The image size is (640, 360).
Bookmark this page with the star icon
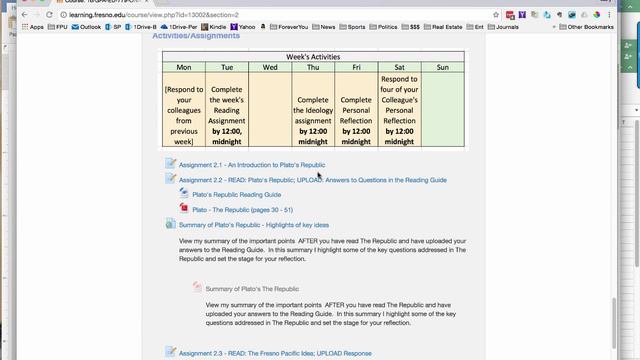click(x=496, y=15)
